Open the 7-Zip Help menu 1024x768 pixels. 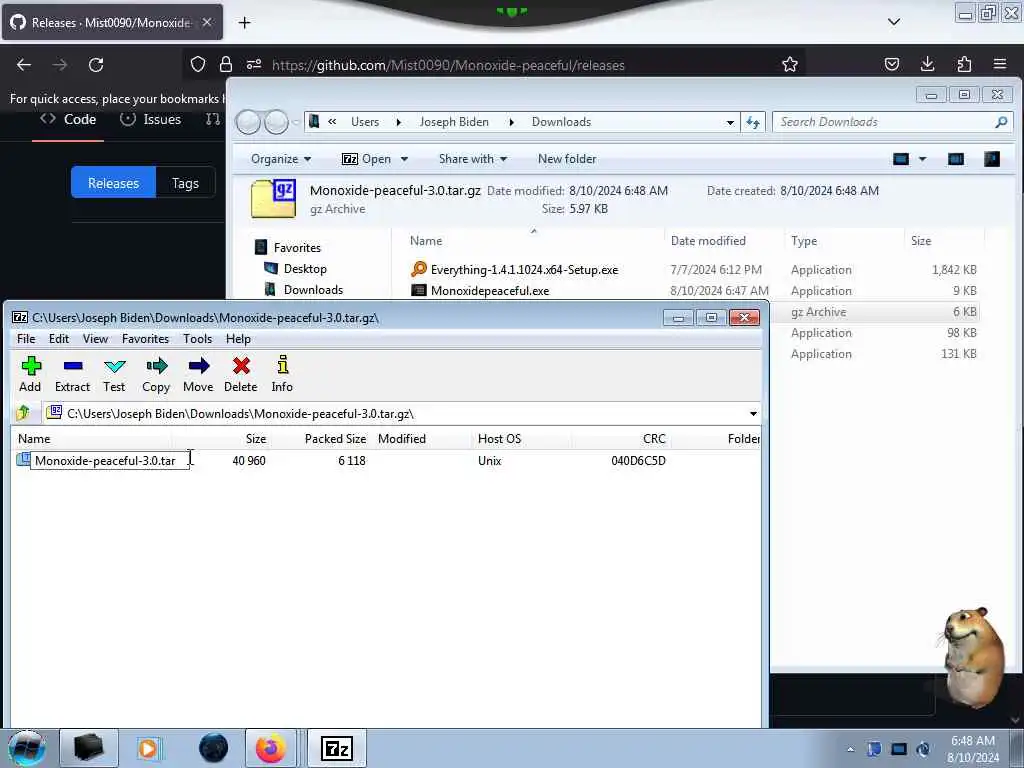[238, 338]
